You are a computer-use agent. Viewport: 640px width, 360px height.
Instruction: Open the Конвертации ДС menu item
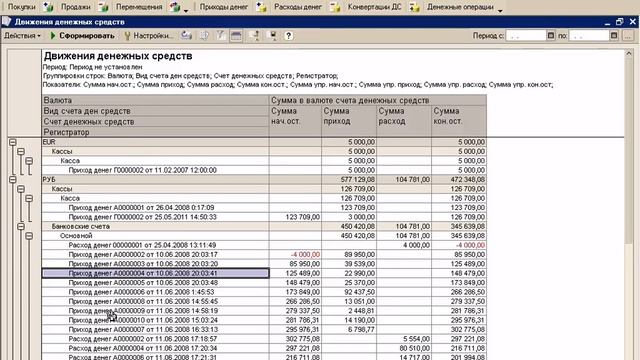point(374,7)
